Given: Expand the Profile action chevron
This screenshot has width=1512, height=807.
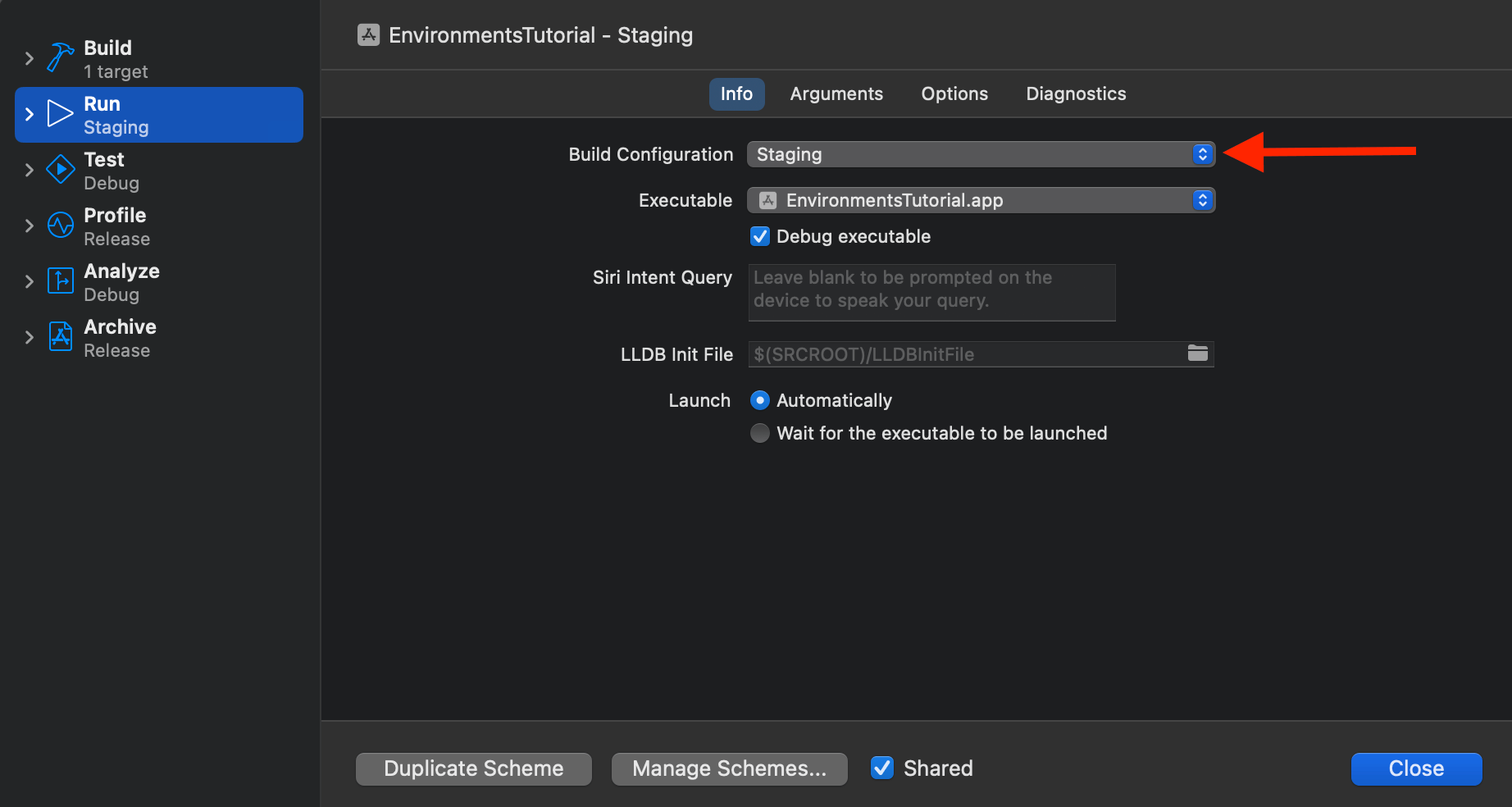Looking at the screenshot, I should (29, 226).
